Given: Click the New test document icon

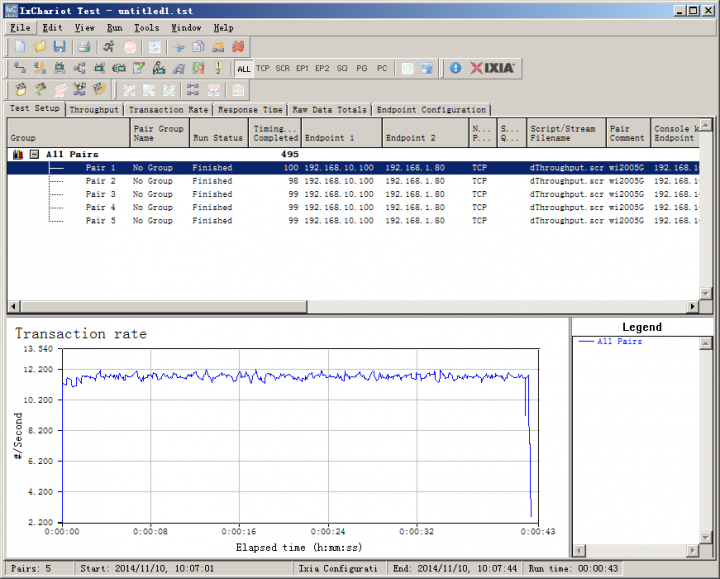Looking at the screenshot, I should 20,46.
